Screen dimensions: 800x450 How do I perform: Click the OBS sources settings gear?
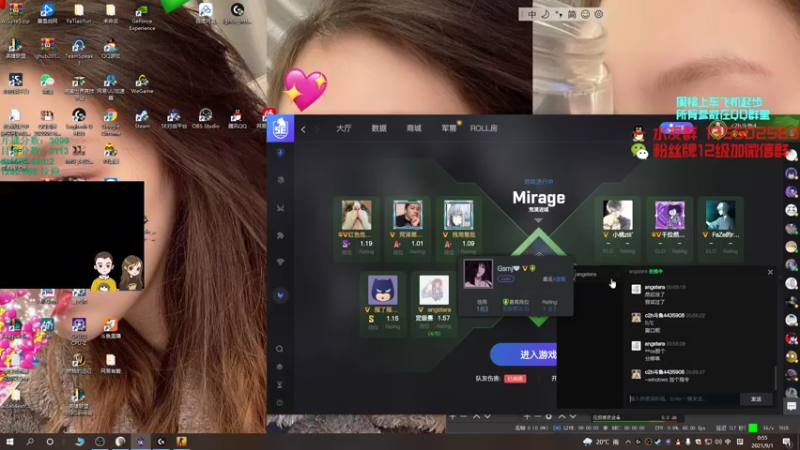pyautogui.click(x=549, y=417)
